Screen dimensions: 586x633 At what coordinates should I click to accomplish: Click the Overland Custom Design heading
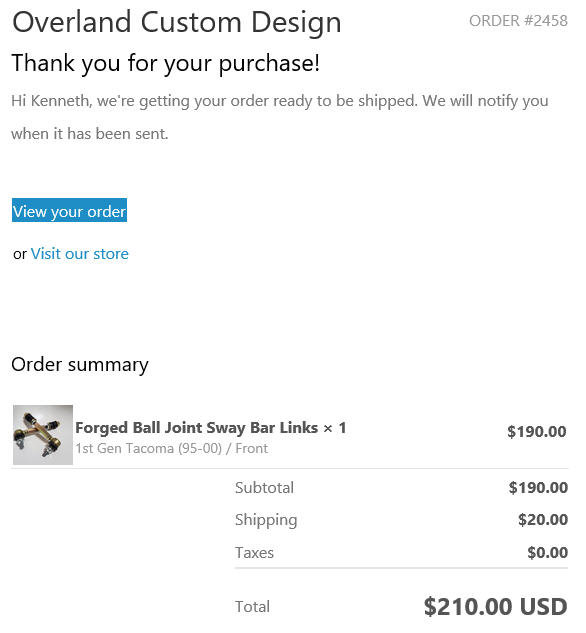click(177, 22)
